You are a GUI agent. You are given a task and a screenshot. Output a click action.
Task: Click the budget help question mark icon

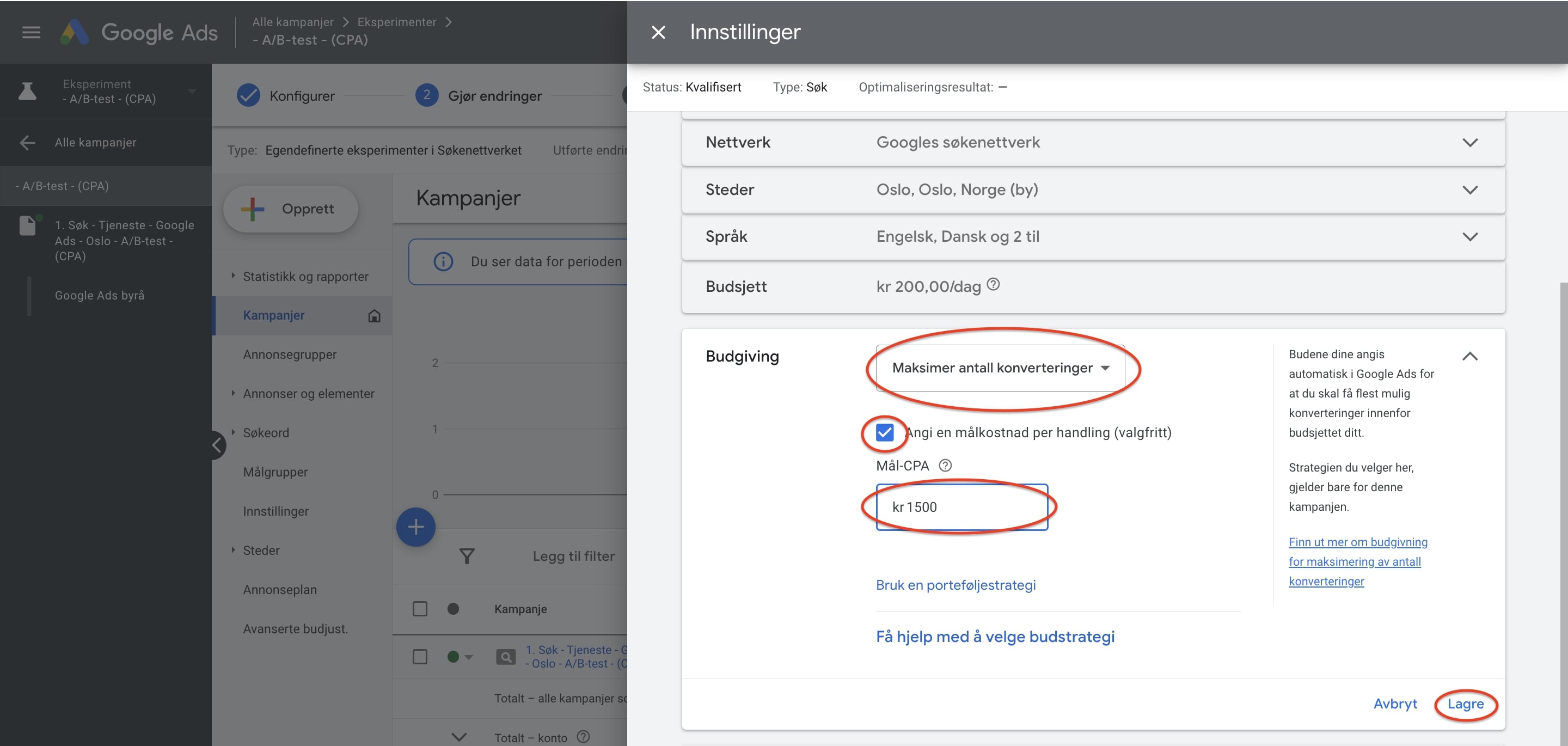(x=993, y=284)
